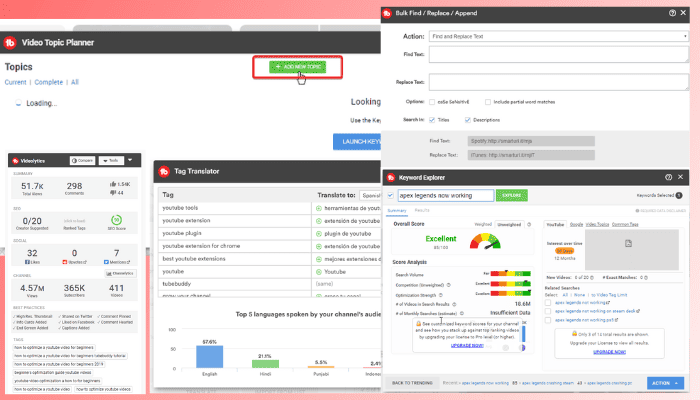700x400 pixels.
Task: Check the 'apex legends not working' related search
Action: click(x=548, y=303)
